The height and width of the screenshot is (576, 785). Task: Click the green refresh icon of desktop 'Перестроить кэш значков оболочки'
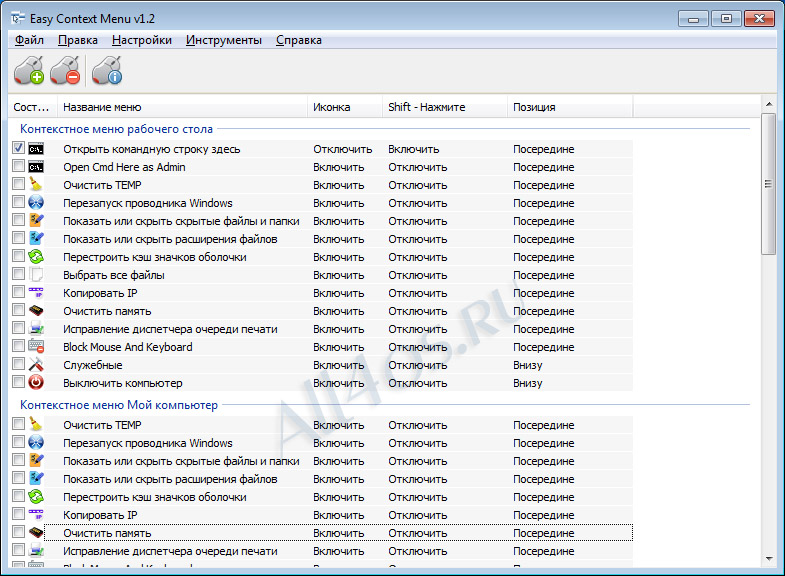36,257
